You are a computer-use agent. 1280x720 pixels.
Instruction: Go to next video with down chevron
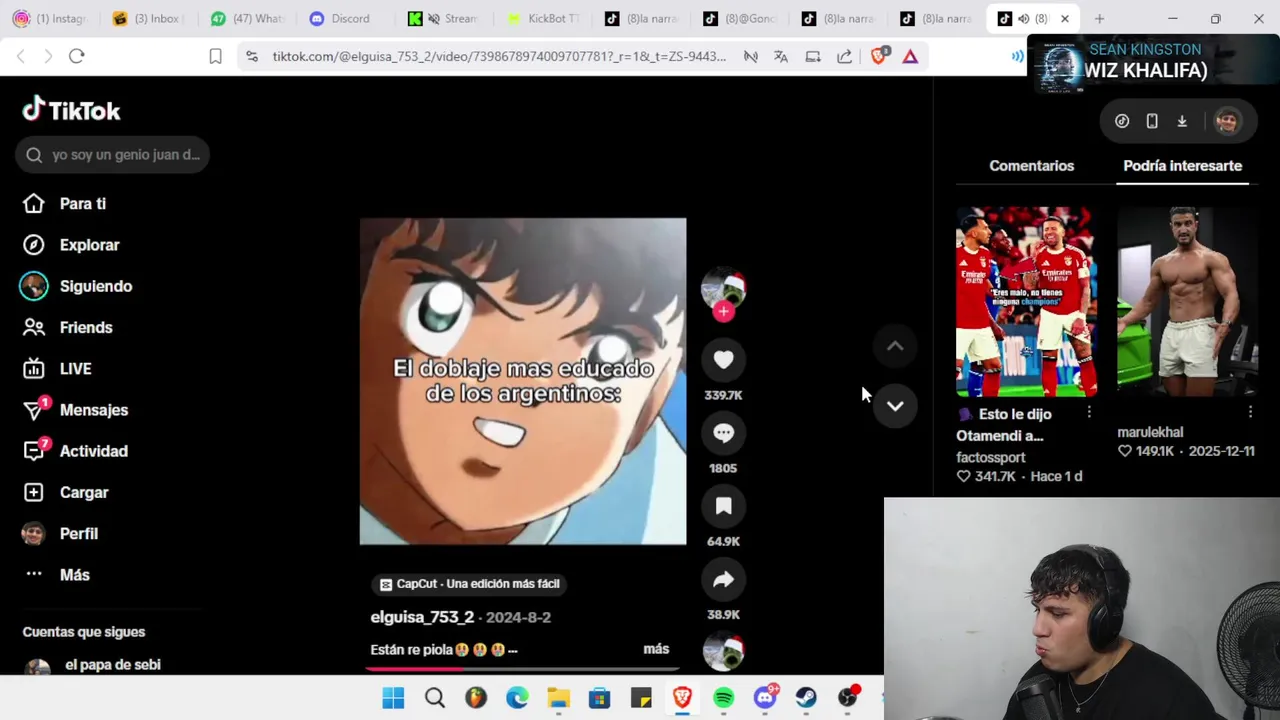click(x=895, y=406)
